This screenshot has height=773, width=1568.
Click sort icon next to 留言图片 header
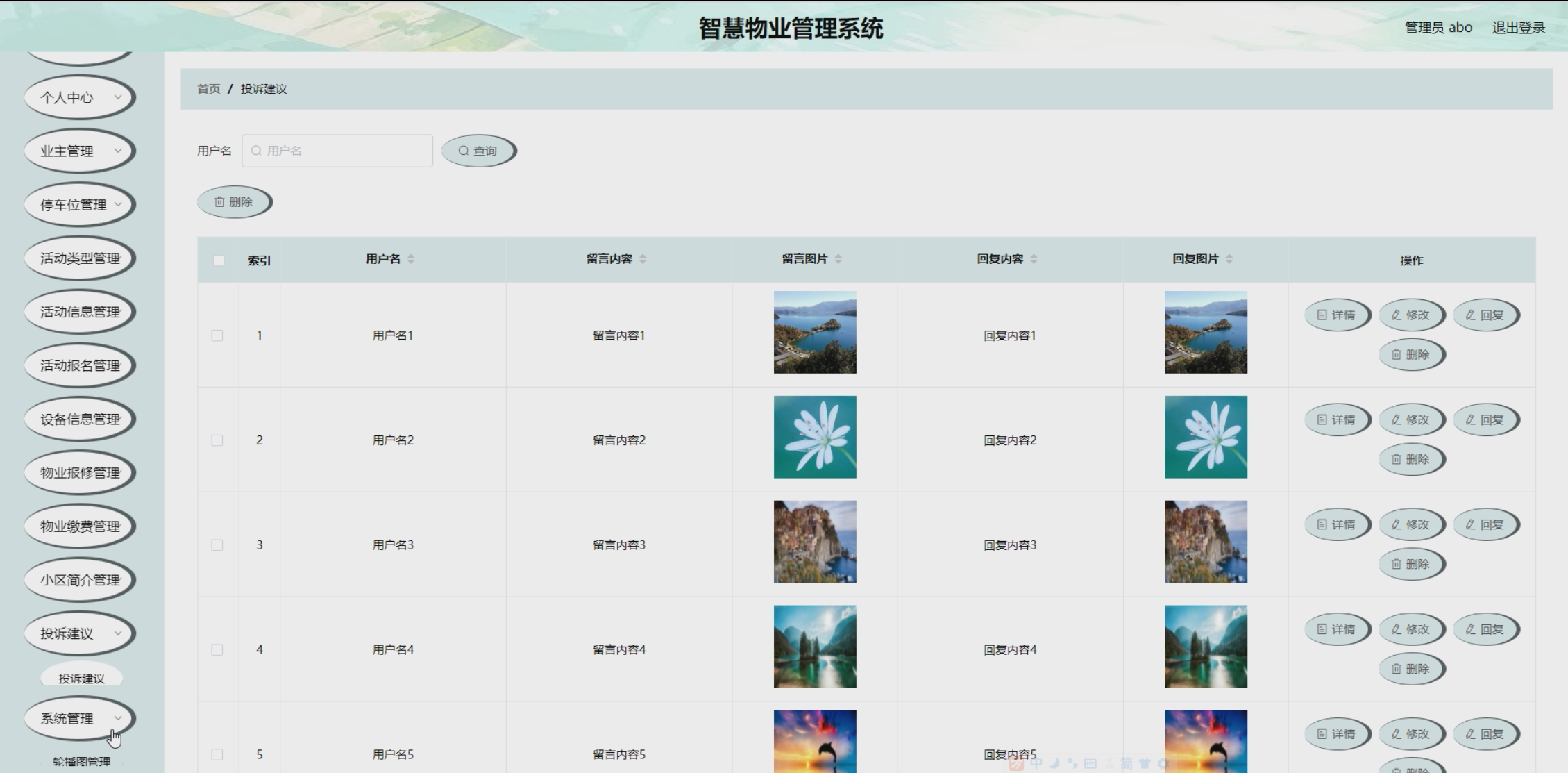coord(838,259)
